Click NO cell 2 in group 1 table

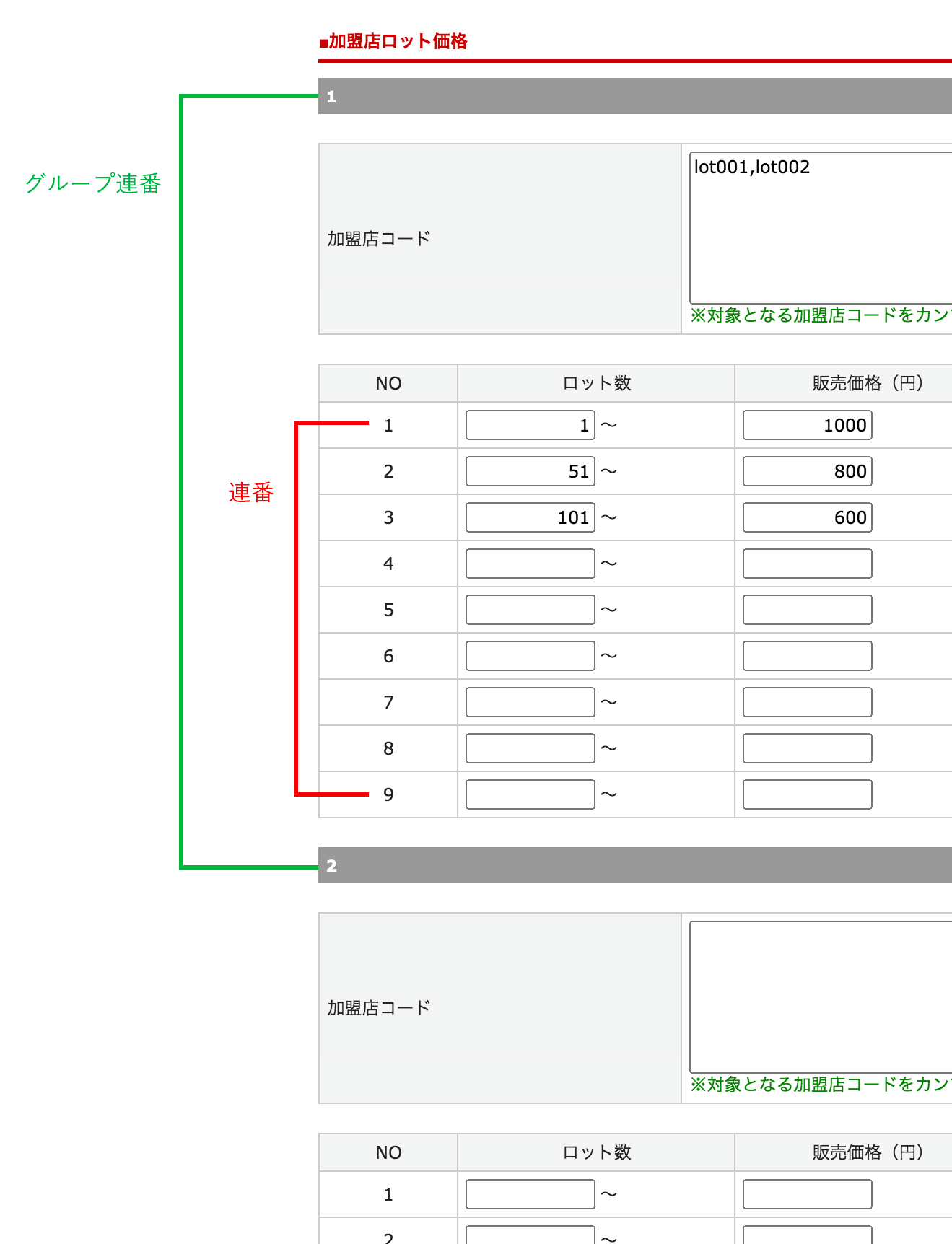[x=388, y=471]
